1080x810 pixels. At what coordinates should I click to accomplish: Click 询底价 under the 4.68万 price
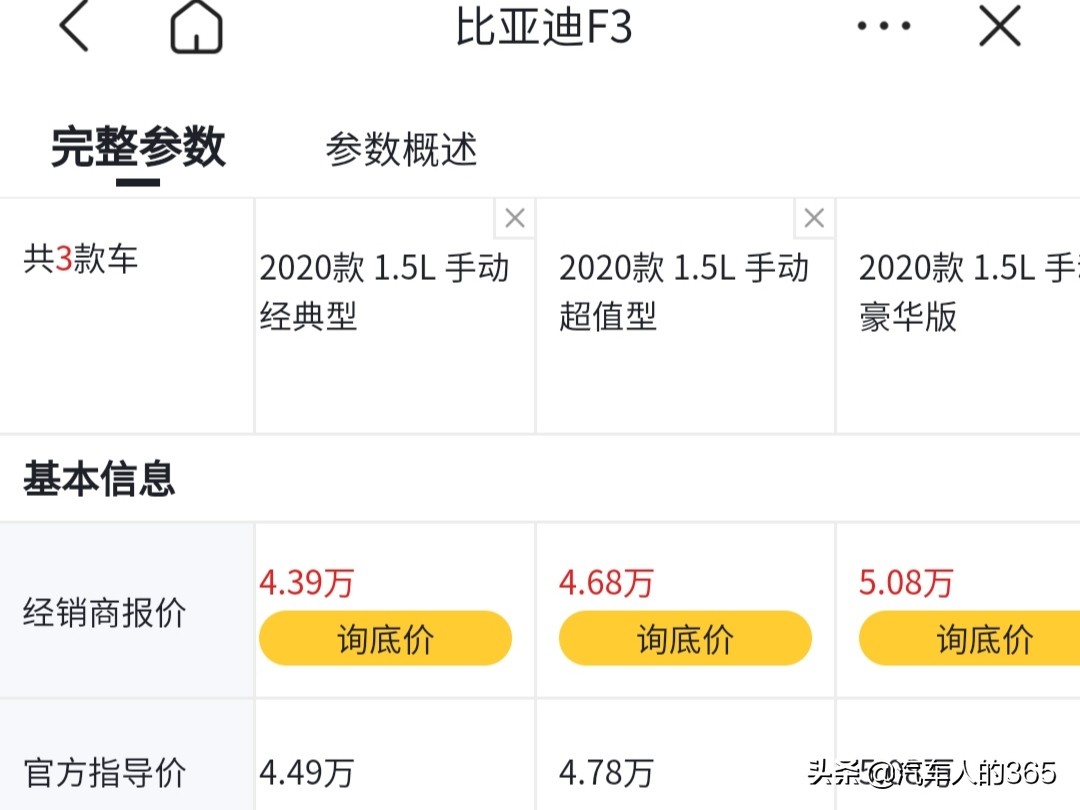685,638
